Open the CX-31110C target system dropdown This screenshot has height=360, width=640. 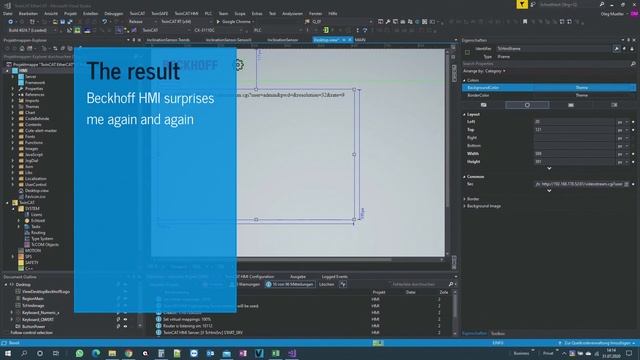pos(219,30)
